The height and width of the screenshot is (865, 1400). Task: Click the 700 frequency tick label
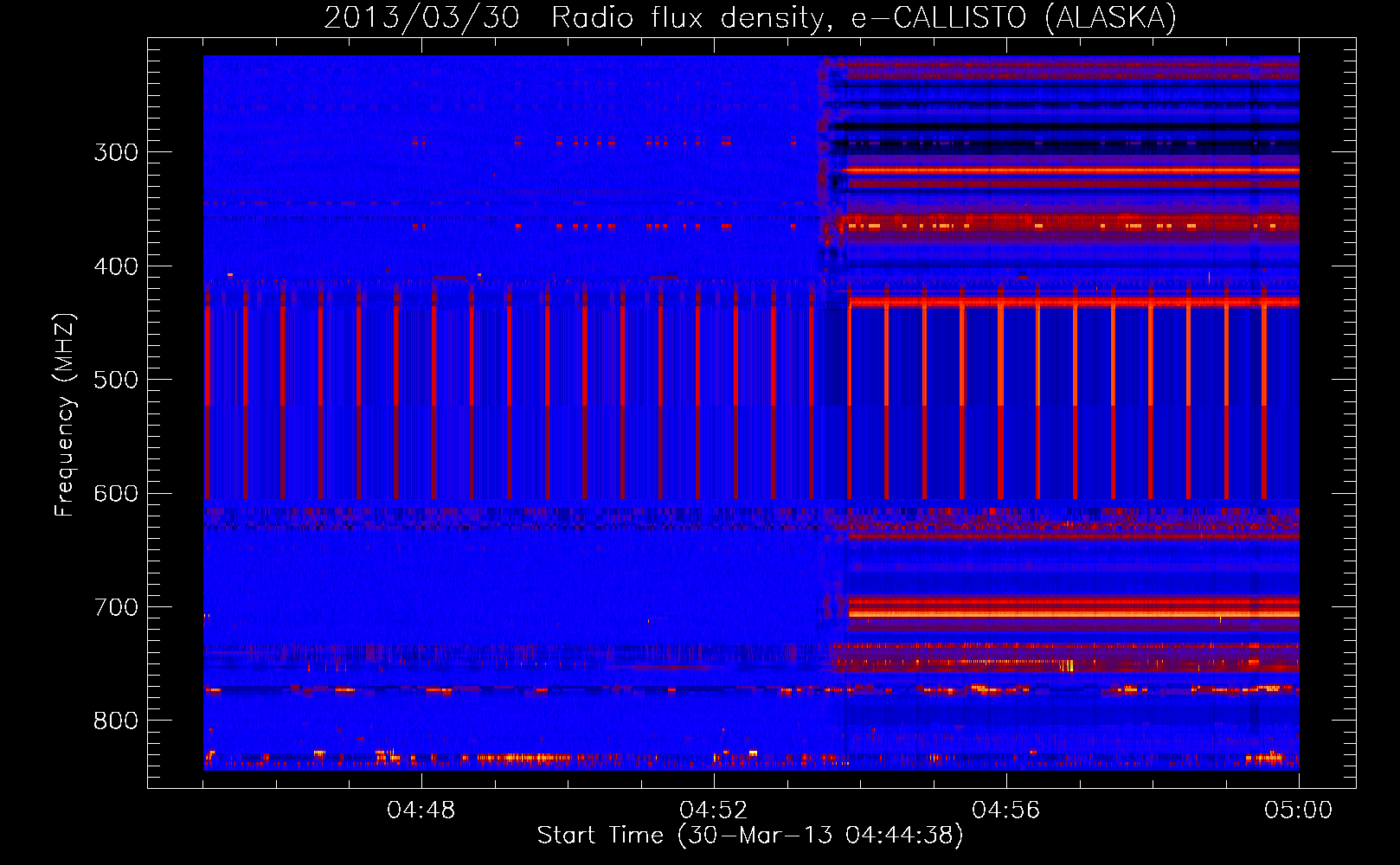coord(116,607)
